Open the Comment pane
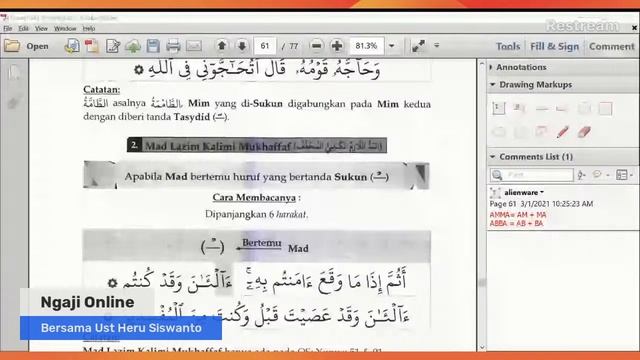Image resolution: width=640 pixels, height=360 pixels. 611,47
